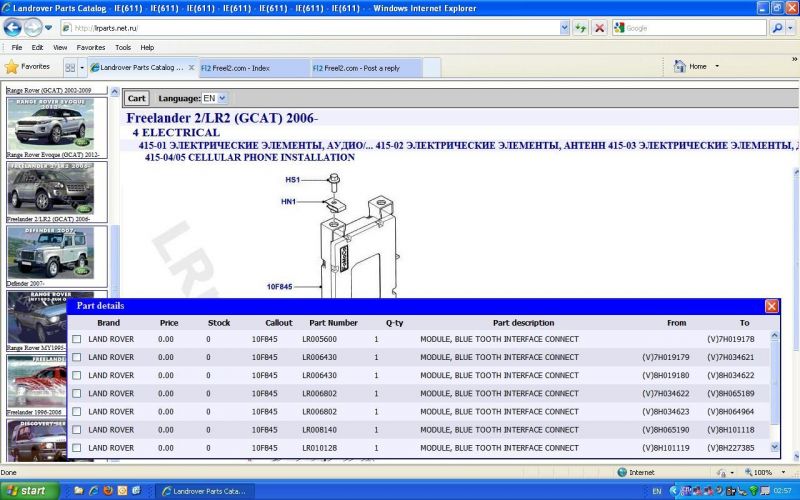
Task: Open the Tools menu
Action: [123, 47]
